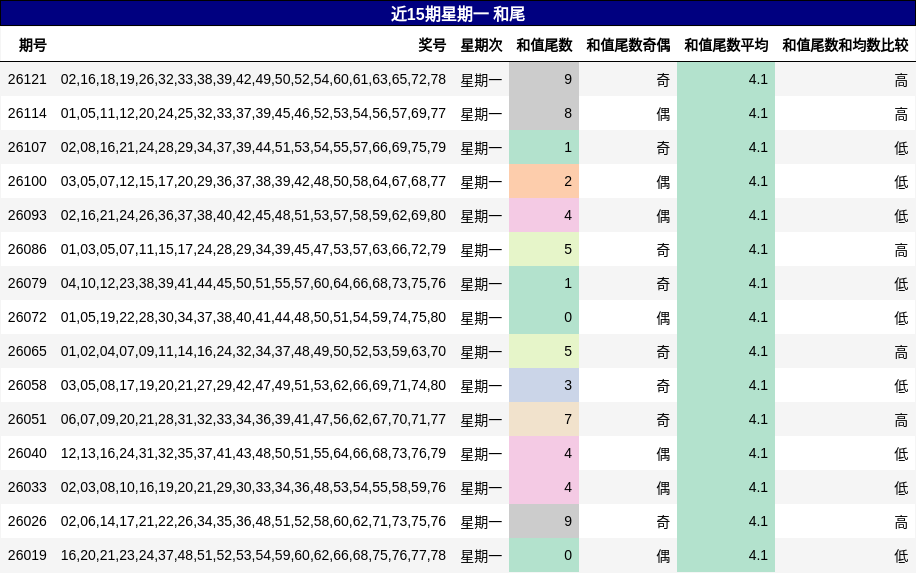Click the 和值尾数 column header
The width and height of the screenshot is (916, 573).
coord(544,45)
